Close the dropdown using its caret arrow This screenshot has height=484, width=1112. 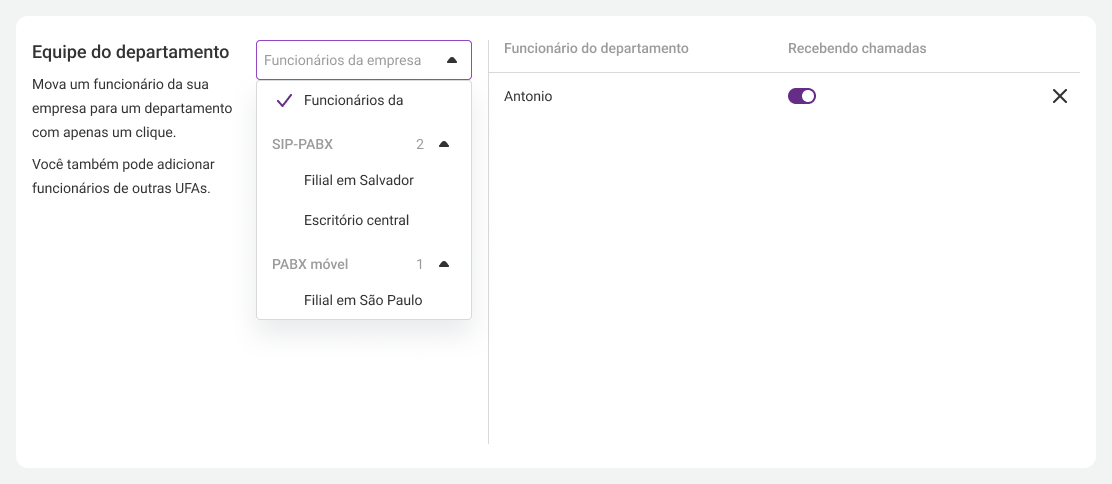(452, 60)
